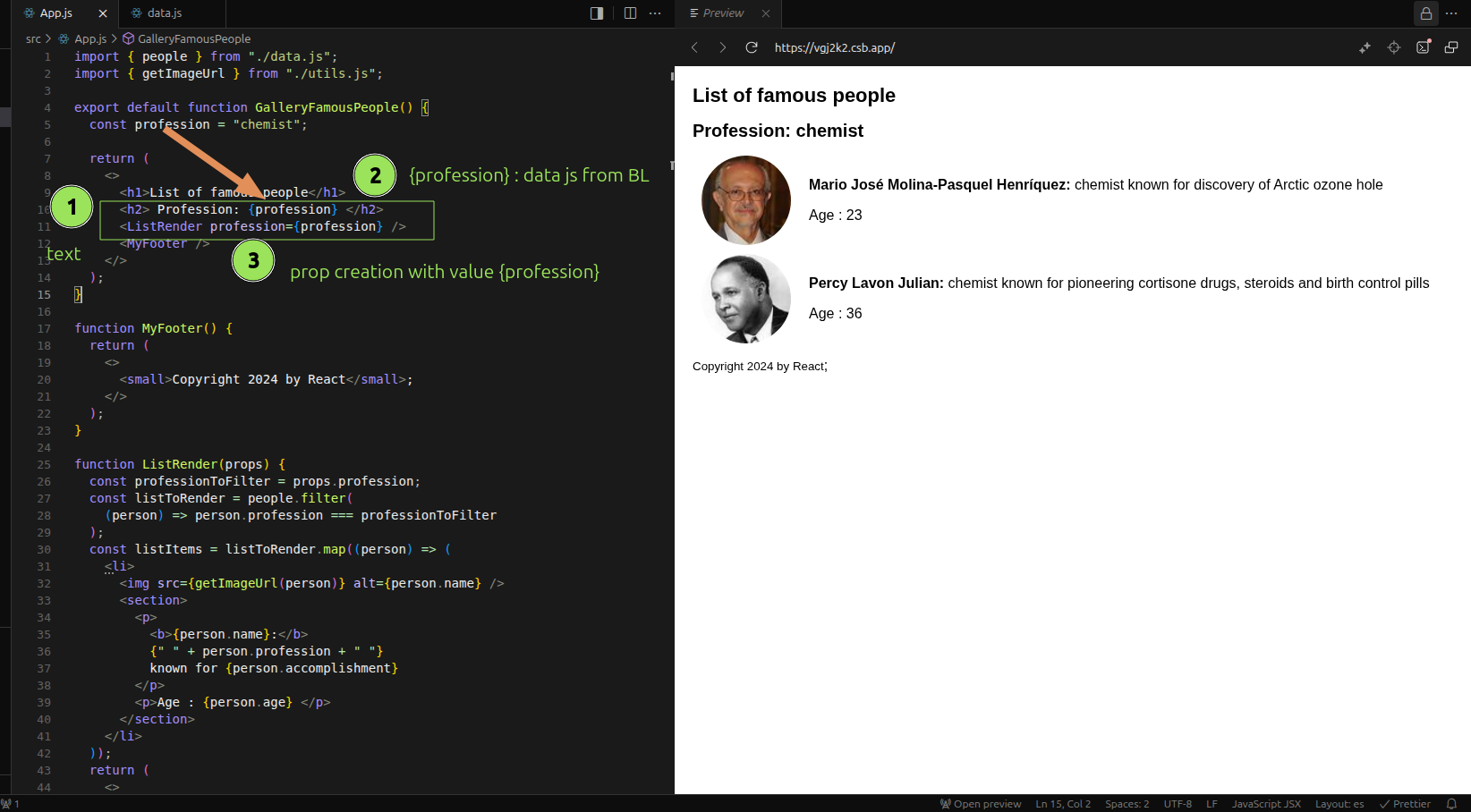Split the editor with split icon
1471x812 pixels.
630,13
